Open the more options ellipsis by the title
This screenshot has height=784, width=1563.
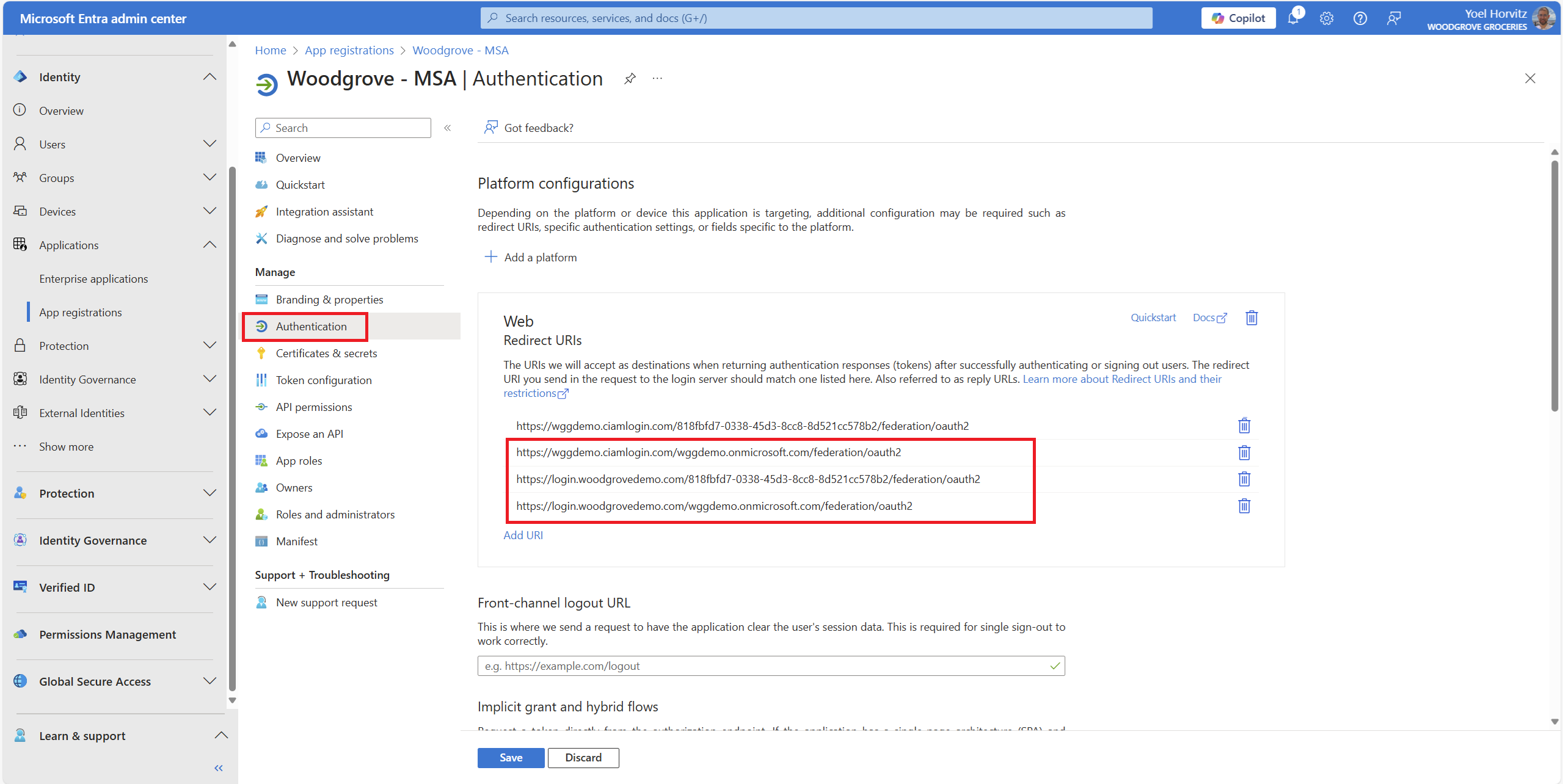[657, 79]
